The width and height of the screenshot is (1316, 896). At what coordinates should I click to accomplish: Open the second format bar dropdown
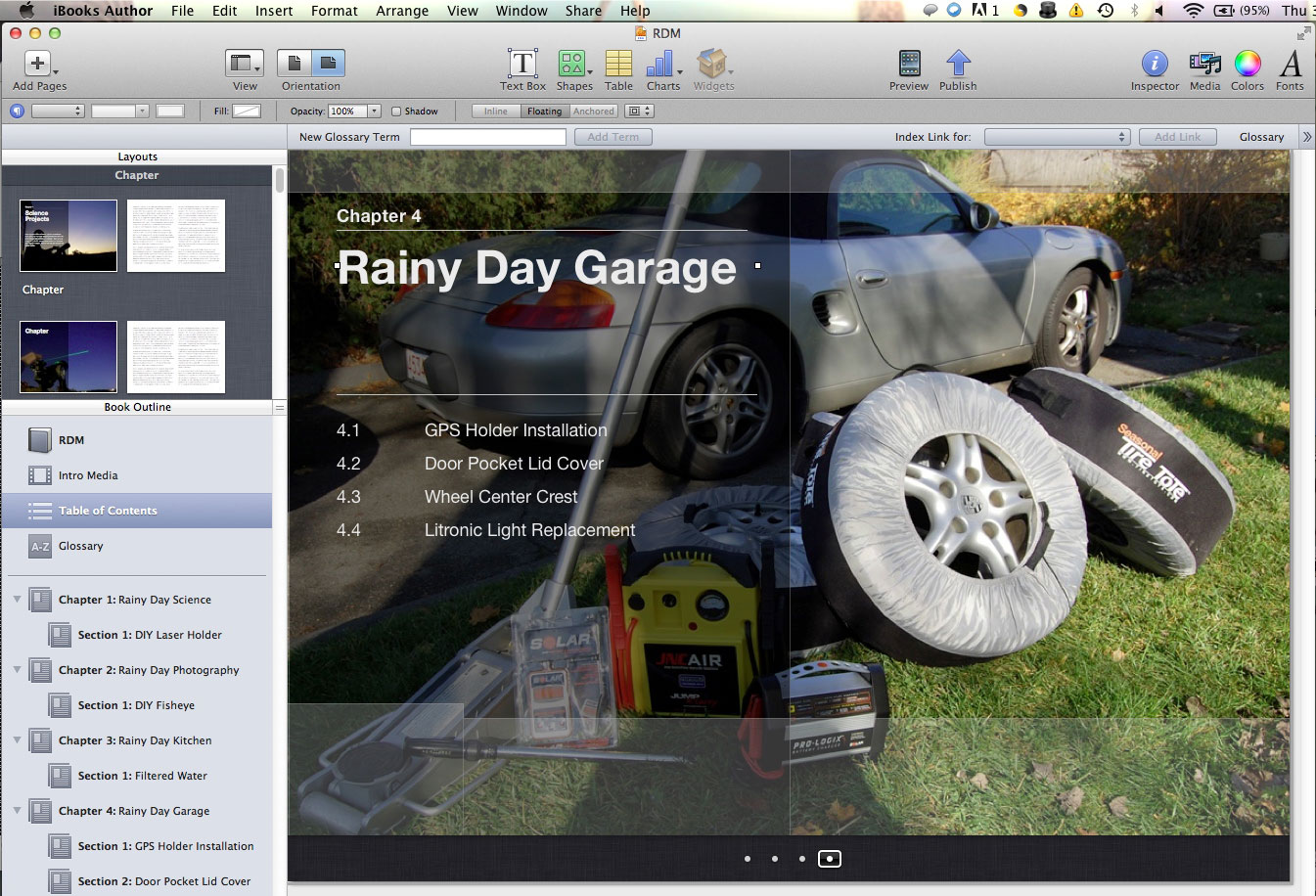(119, 111)
